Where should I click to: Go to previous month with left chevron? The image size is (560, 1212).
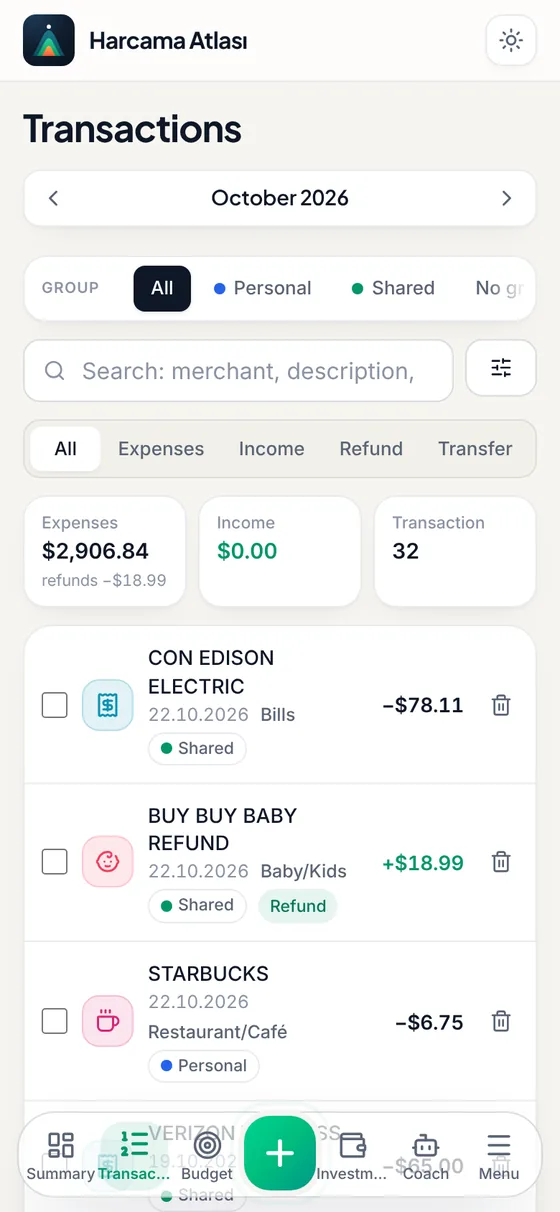[54, 198]
